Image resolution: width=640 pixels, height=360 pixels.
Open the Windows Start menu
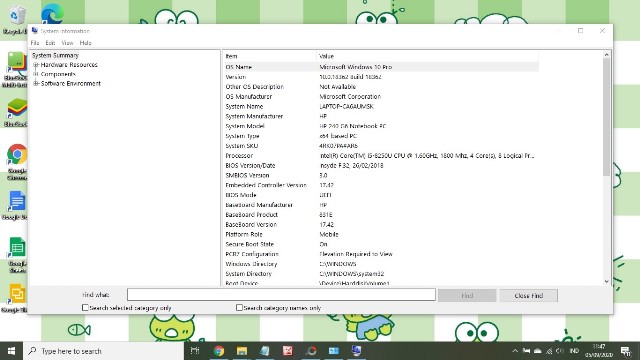[x=11, y=351]
